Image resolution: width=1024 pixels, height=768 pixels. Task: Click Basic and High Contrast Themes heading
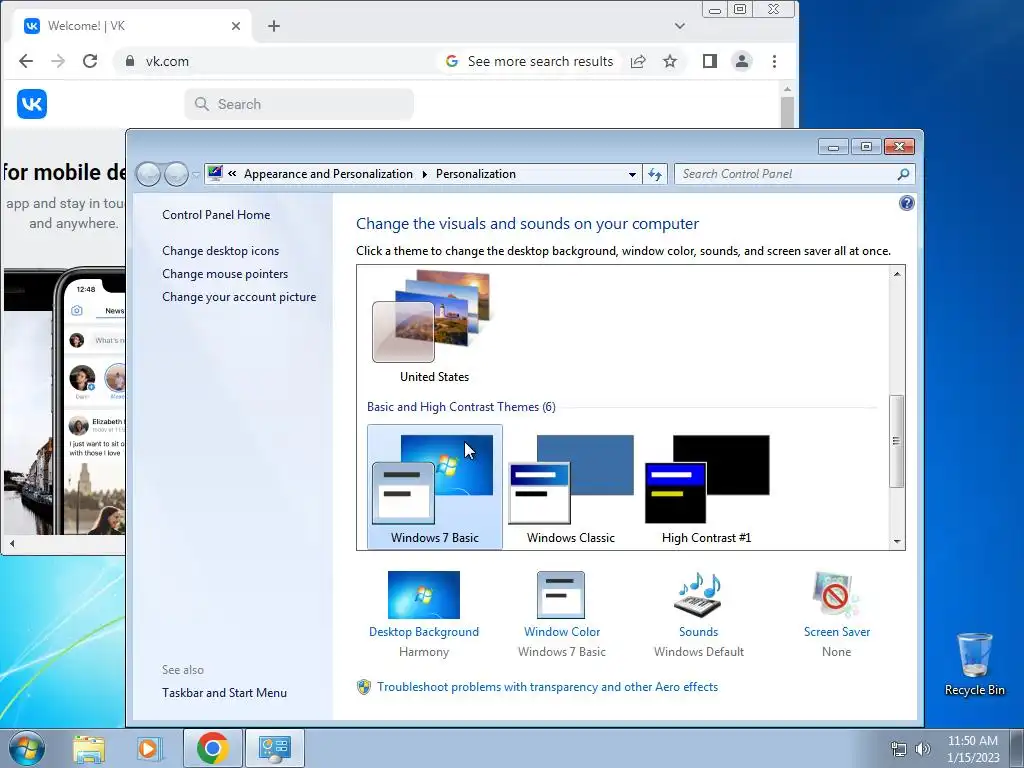(x=461, y=407)
